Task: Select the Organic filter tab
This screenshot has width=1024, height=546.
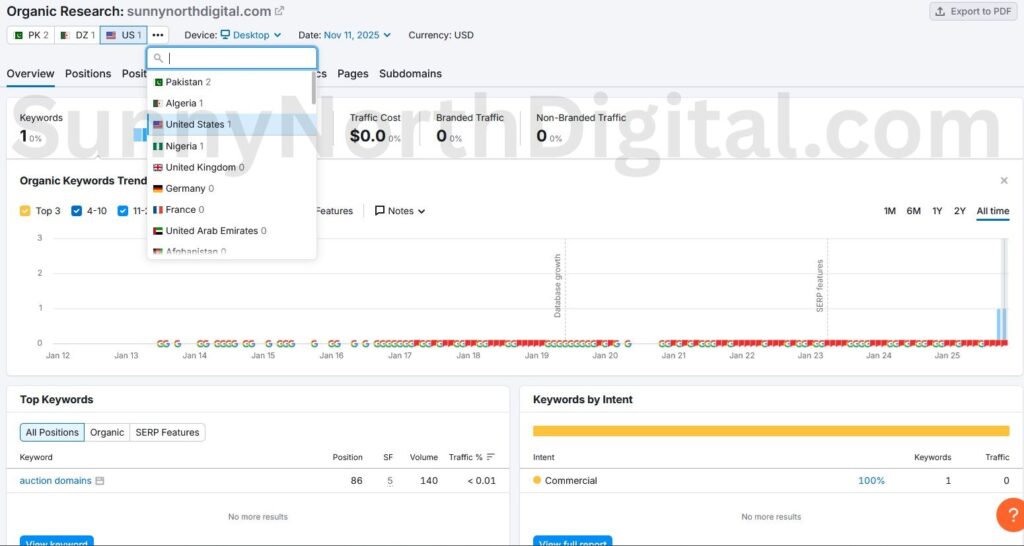Action: 107,432
